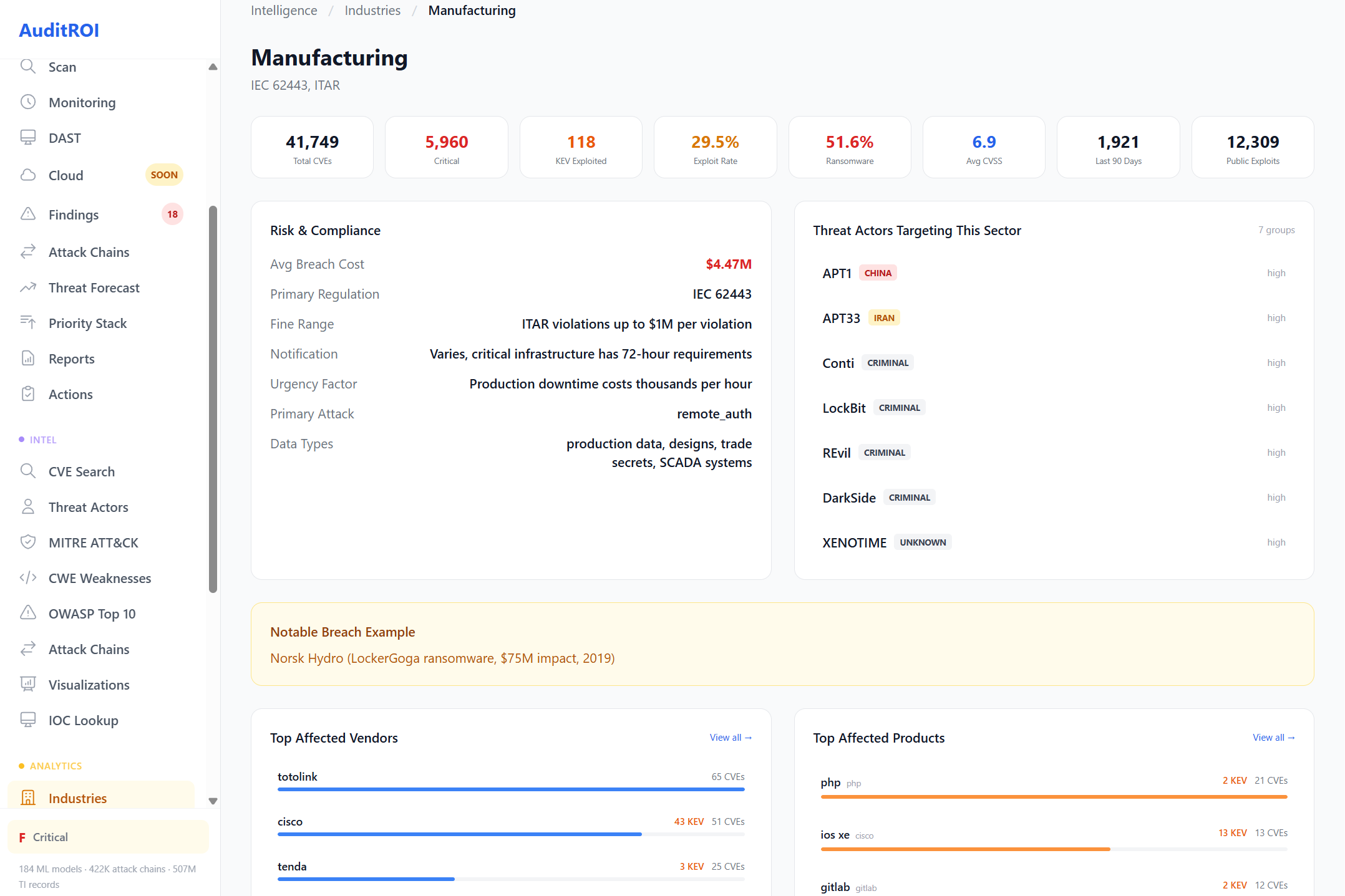Open the Reports panel
The image size is (1345, 896).
72,359
